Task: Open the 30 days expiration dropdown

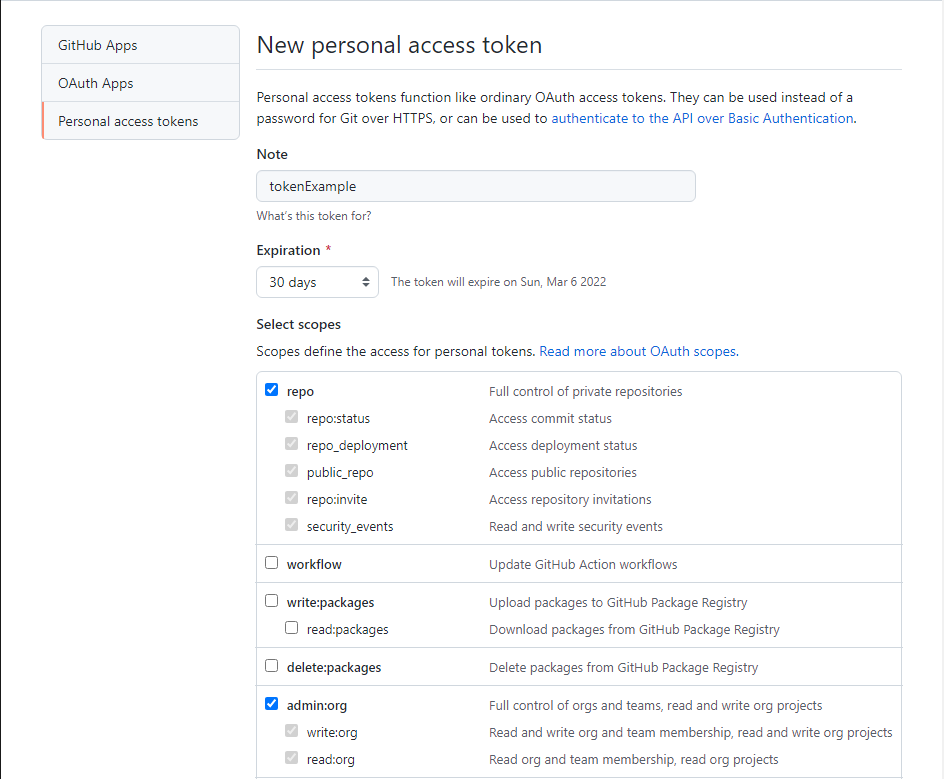Action: (x=317, y=282)
